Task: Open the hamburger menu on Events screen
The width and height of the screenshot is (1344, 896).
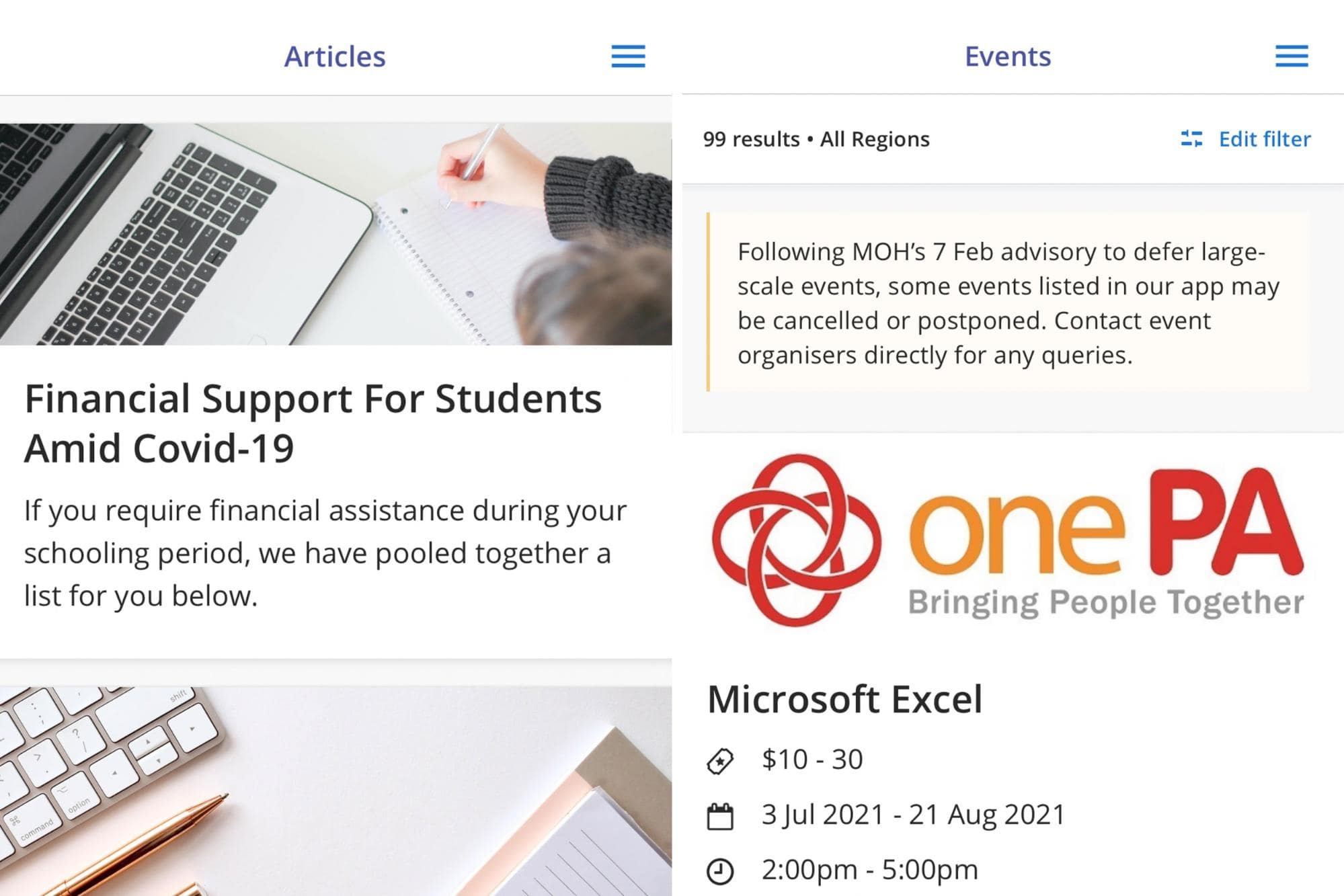Action: click(1292, 56)
